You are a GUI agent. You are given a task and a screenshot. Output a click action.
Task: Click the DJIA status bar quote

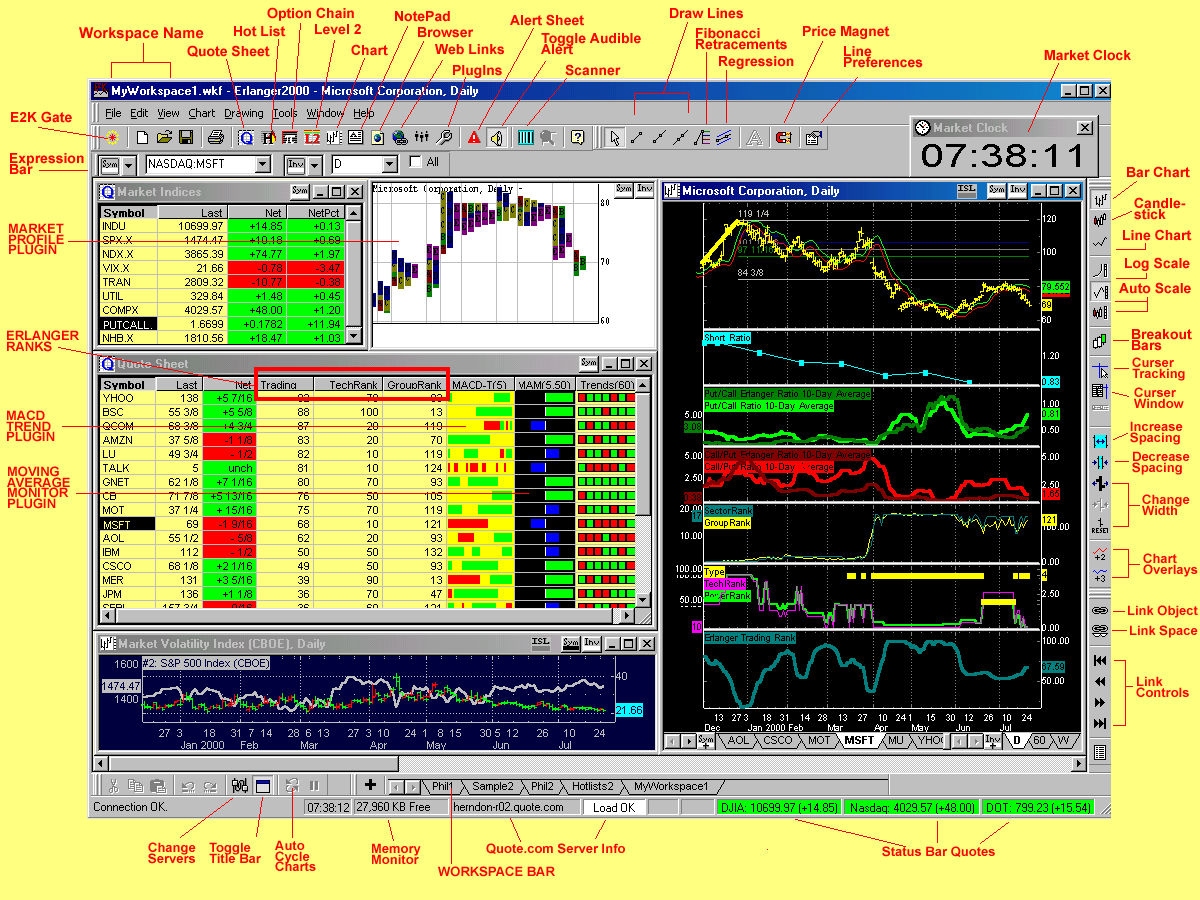779,807
